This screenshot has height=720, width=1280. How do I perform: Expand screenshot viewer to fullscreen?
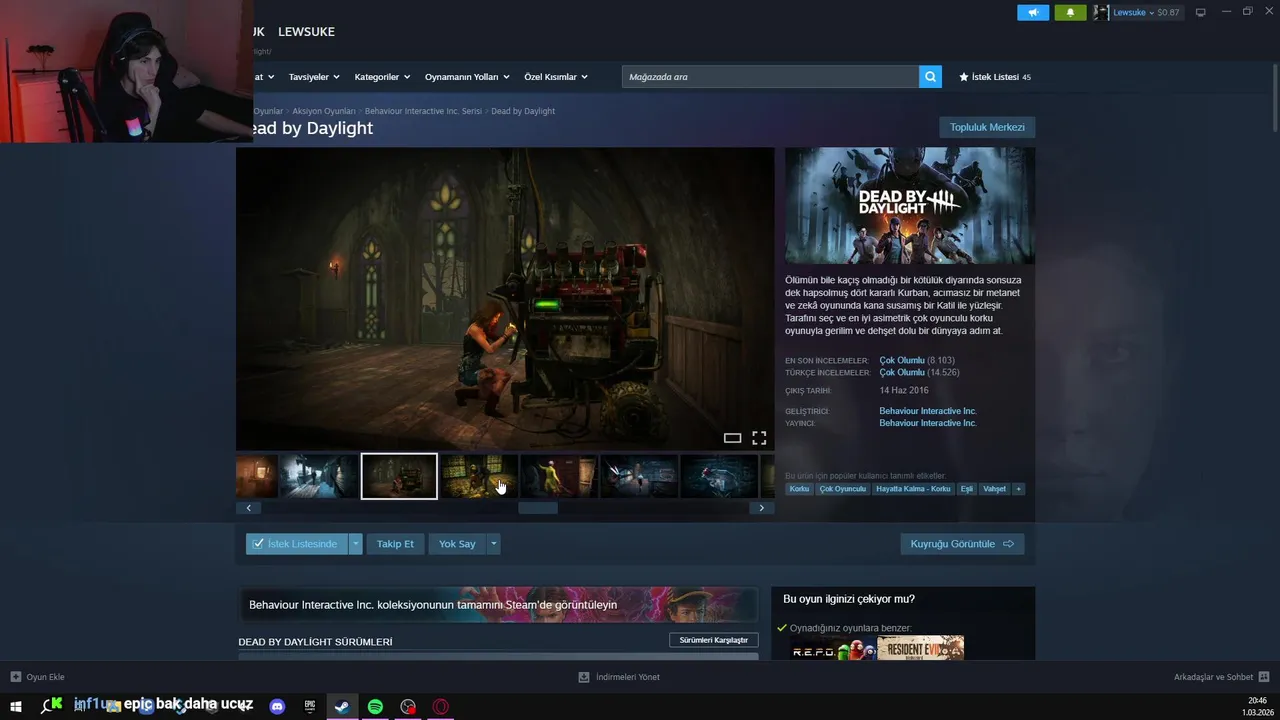(759, 438)
